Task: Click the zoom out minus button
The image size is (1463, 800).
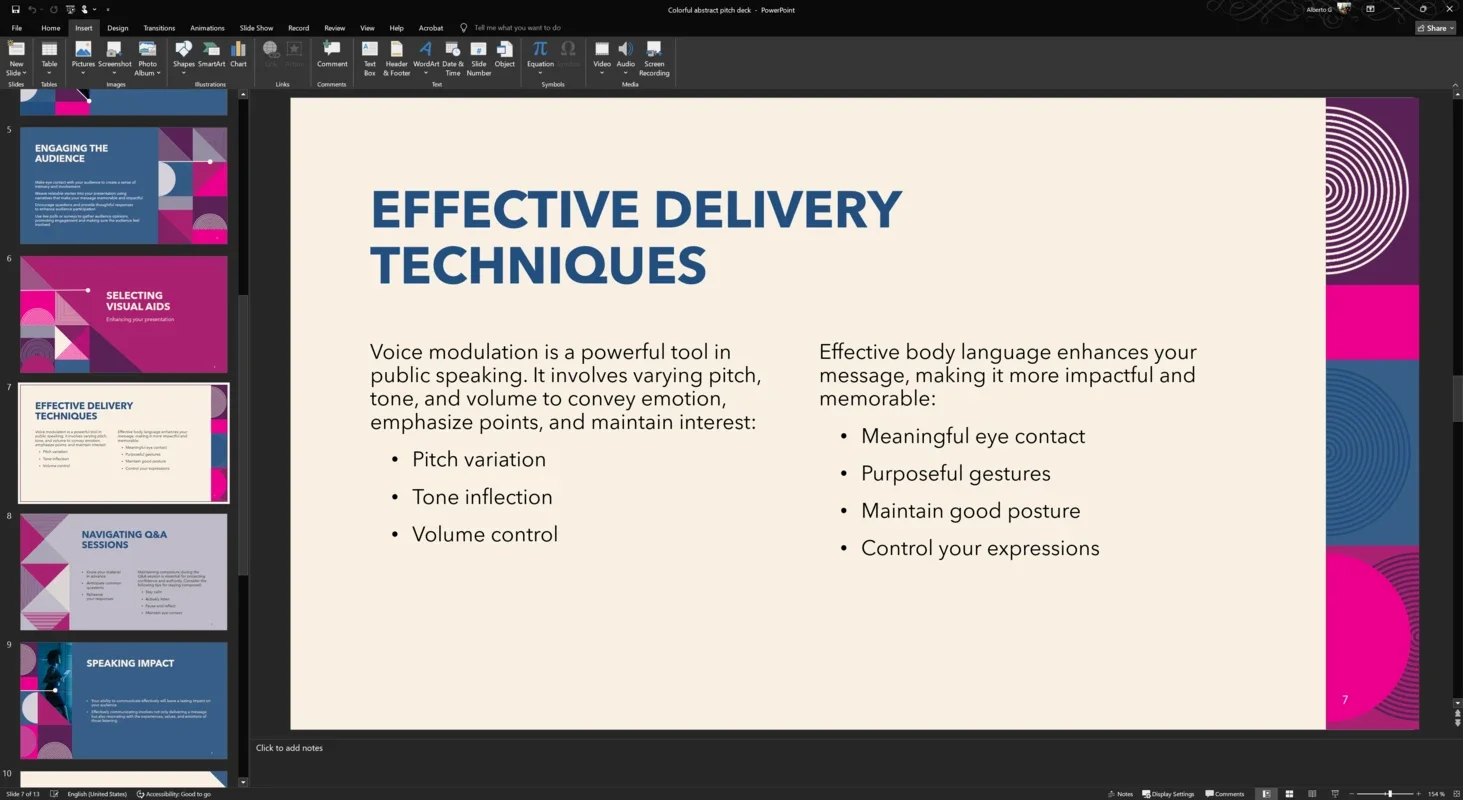Action: point(1351,794)
